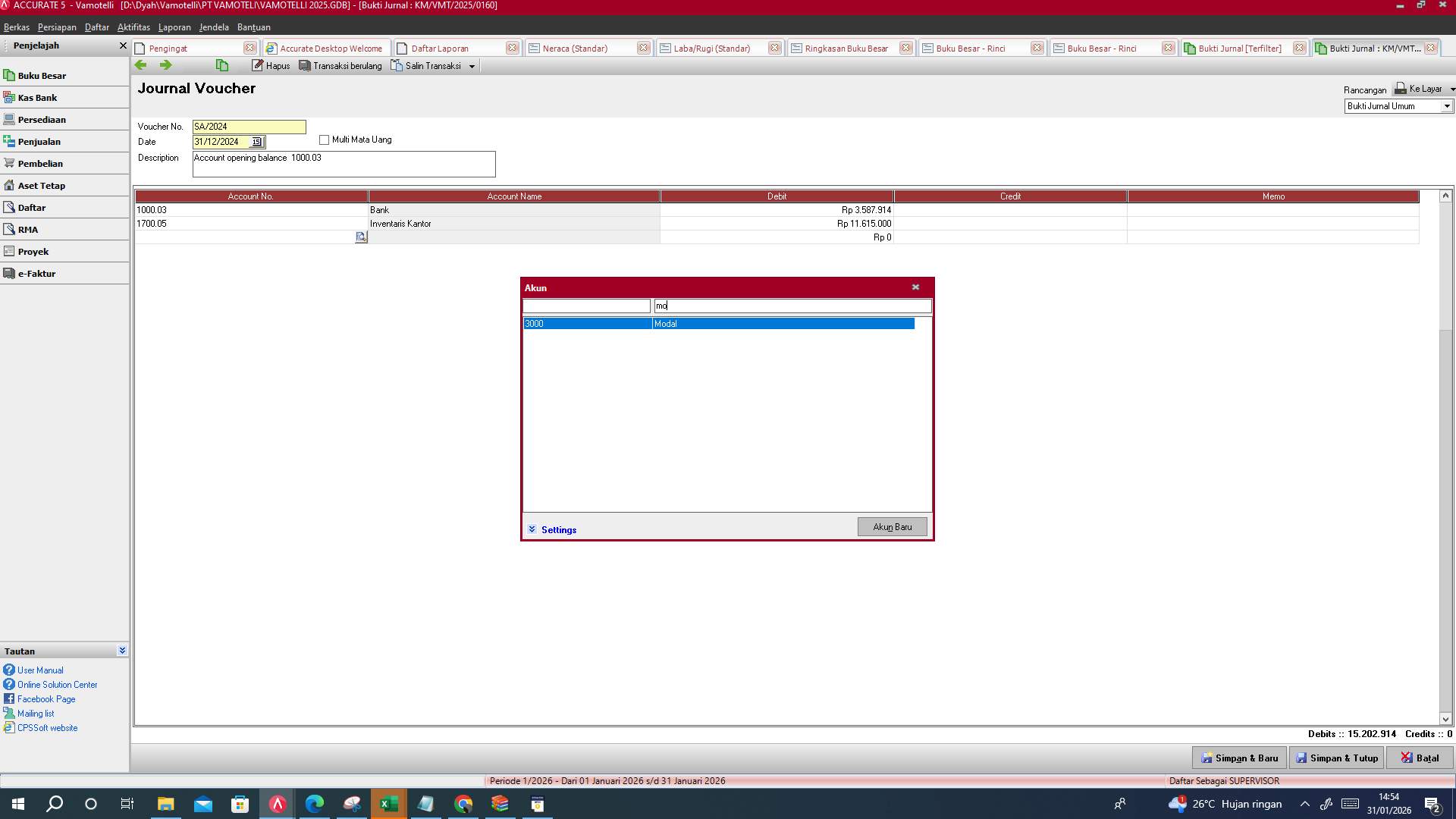Screen dimensions: 1456x819
Task: Enable the Multi Mata Uang checkbox
Action: click(324, 140)
